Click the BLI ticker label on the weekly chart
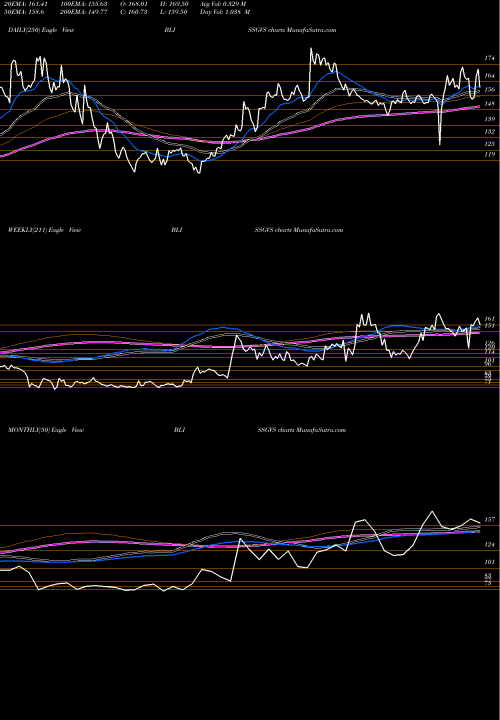The image size is (500, 720). click(x=177, y=230)
